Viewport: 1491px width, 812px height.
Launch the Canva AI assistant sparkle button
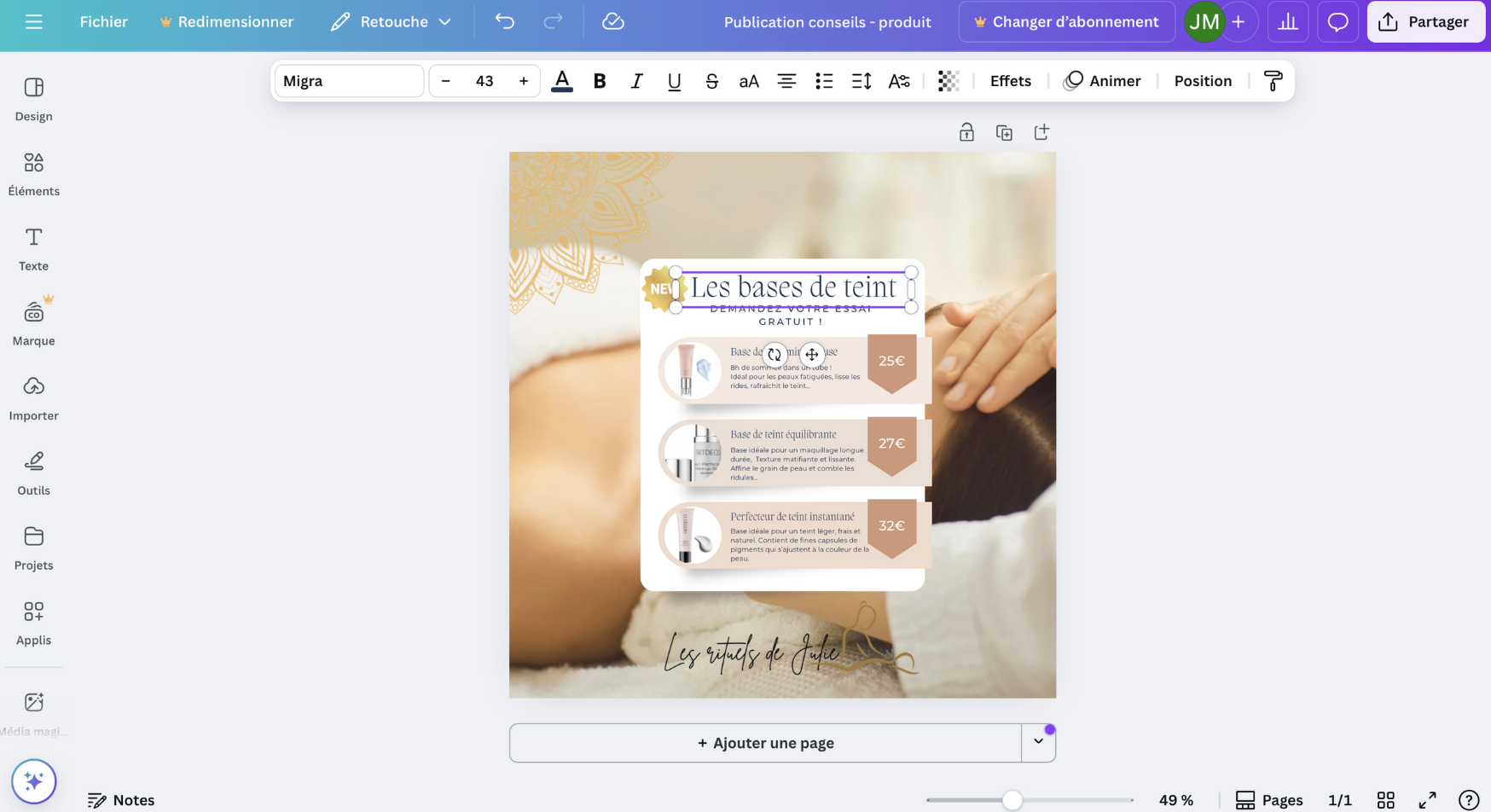(x=34, y=781)
